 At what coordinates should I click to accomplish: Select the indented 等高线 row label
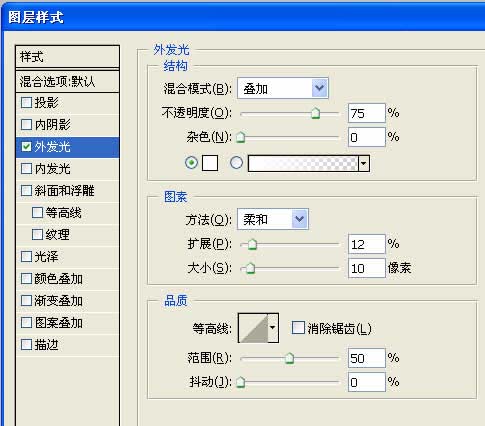click(63, 213)
